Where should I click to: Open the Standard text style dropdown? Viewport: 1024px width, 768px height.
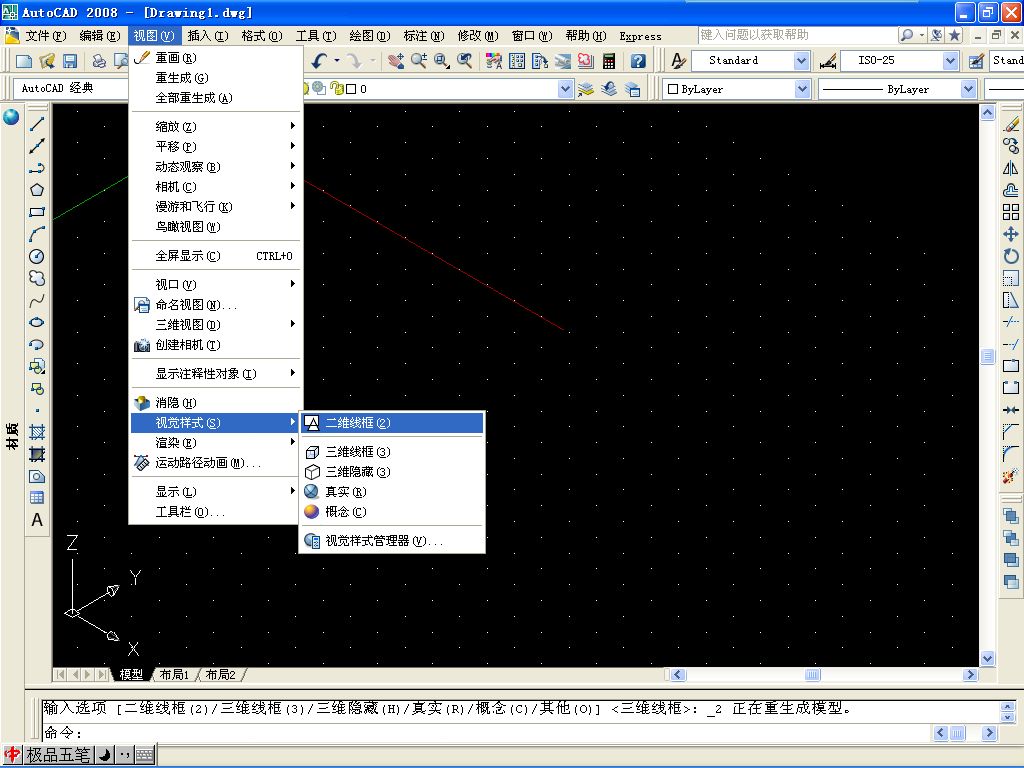[x=801, y=61]
